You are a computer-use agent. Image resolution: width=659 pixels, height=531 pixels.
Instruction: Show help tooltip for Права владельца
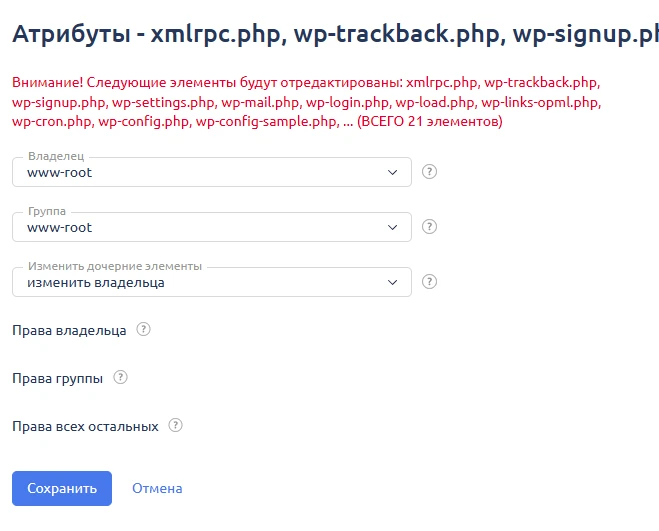pos(143,330)
